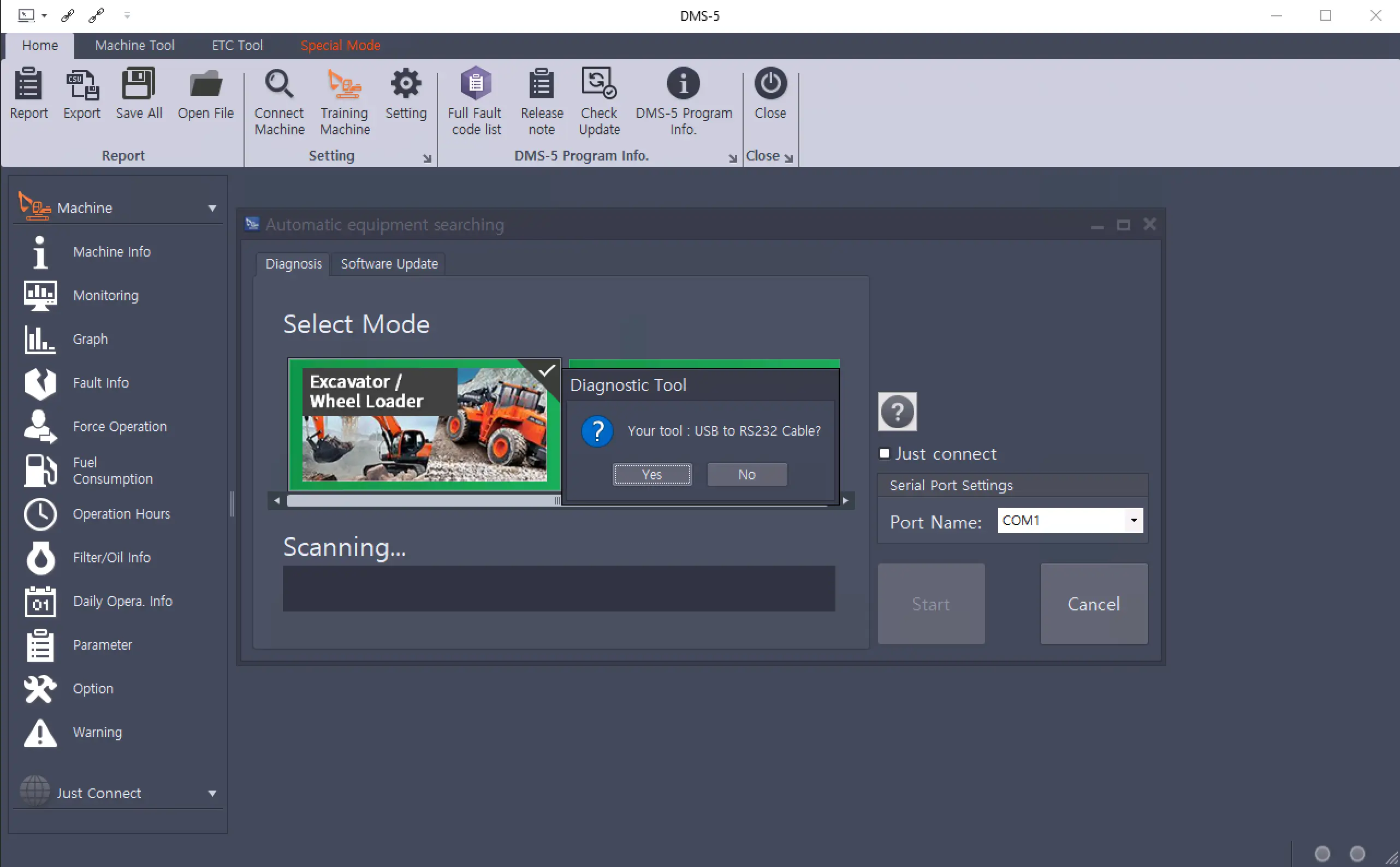
Task: Cancel the equipment scan
Action: click(1093, 603)
